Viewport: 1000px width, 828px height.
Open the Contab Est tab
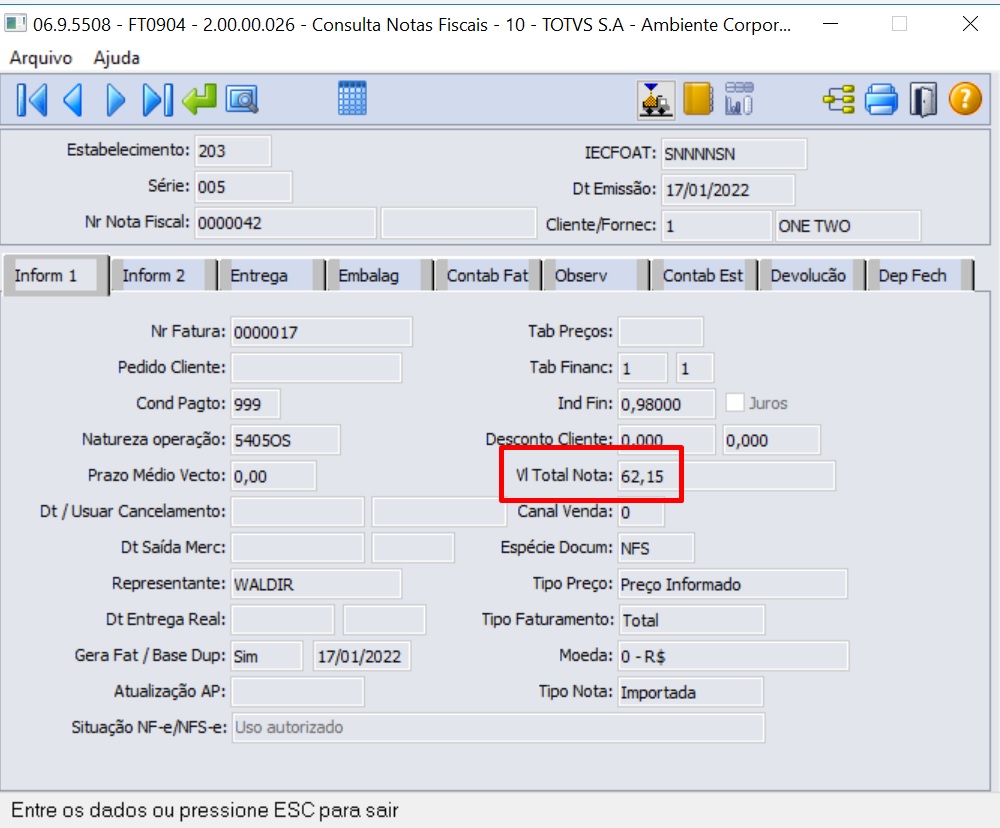click(x=703, y=276)
